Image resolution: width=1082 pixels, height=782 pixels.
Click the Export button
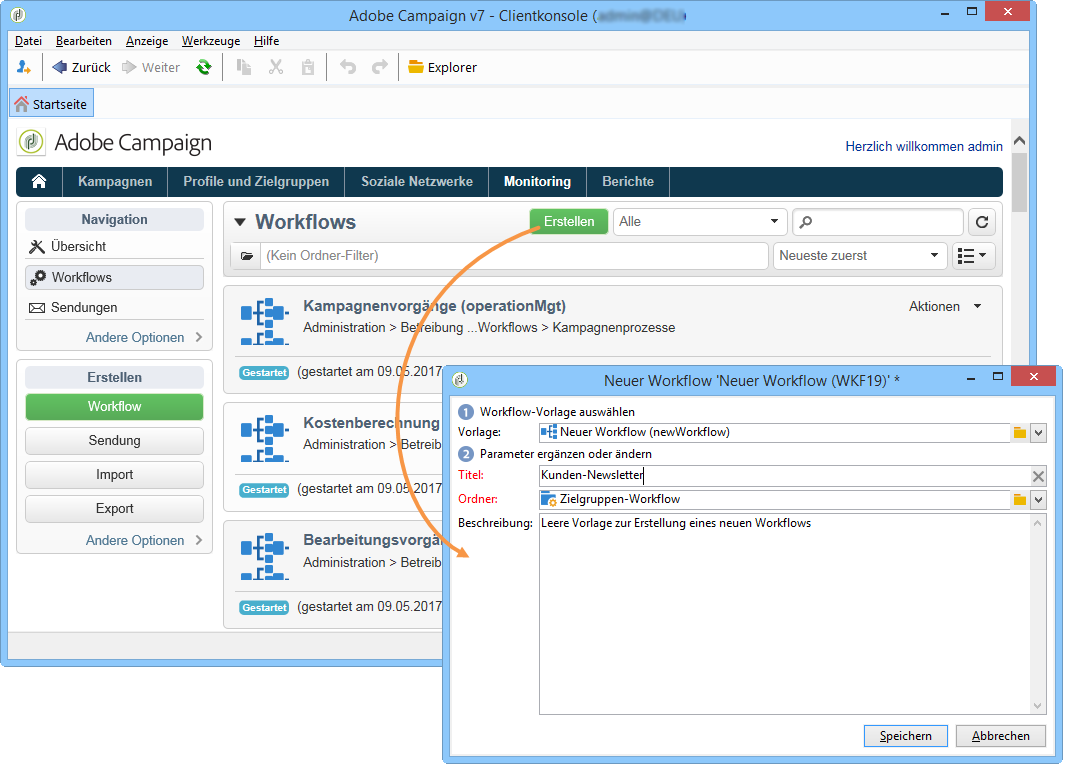[x=115, y=509]
